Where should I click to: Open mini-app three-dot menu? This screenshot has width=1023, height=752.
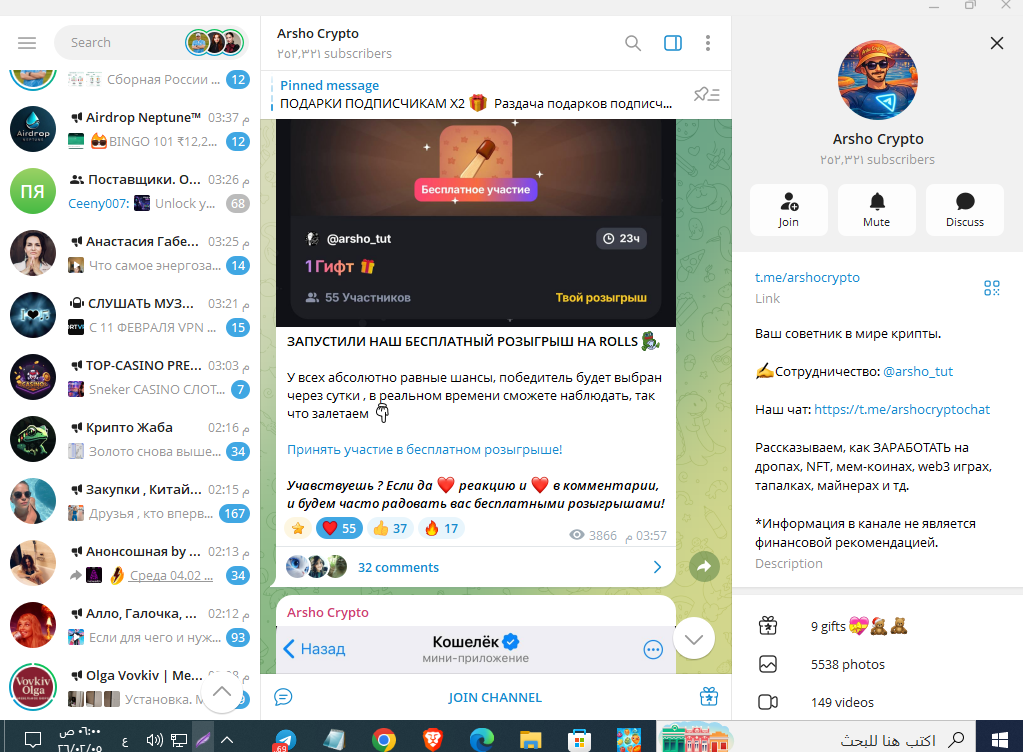652,650
